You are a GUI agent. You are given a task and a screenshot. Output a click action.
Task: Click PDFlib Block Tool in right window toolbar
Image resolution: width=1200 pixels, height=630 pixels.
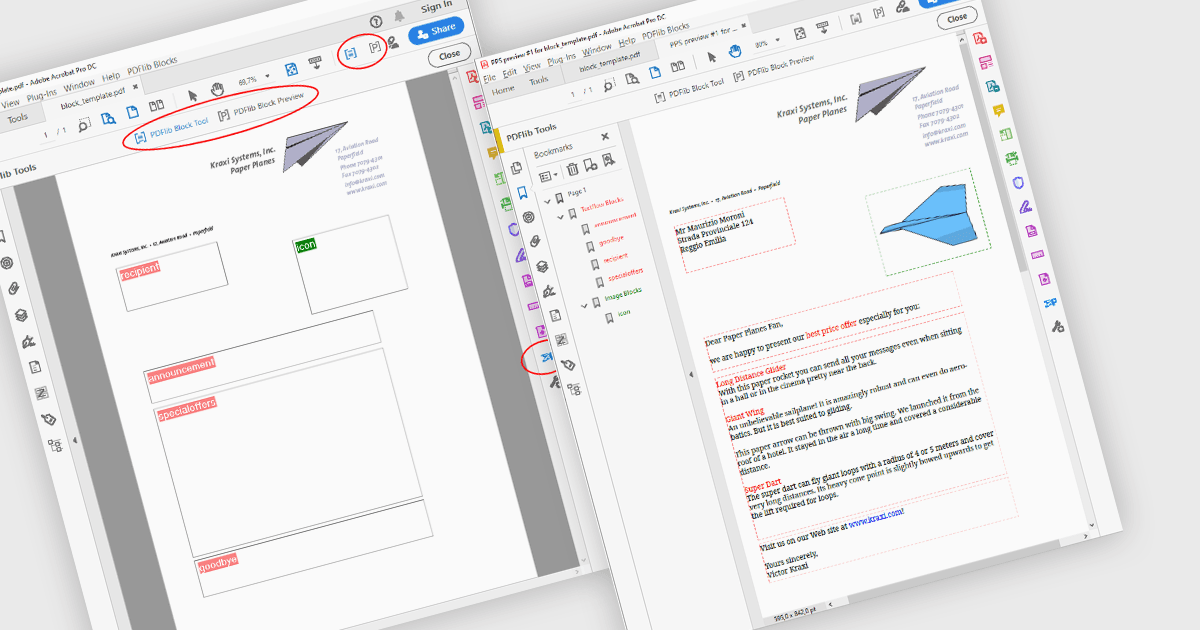point(688,88)
